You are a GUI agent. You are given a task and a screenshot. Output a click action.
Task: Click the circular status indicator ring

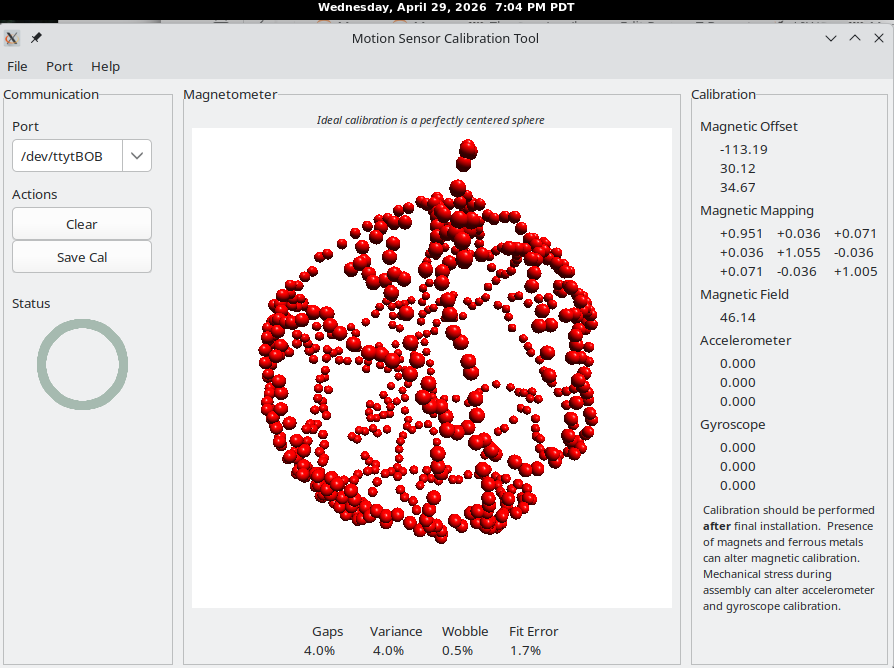click(x=83, y=364)
